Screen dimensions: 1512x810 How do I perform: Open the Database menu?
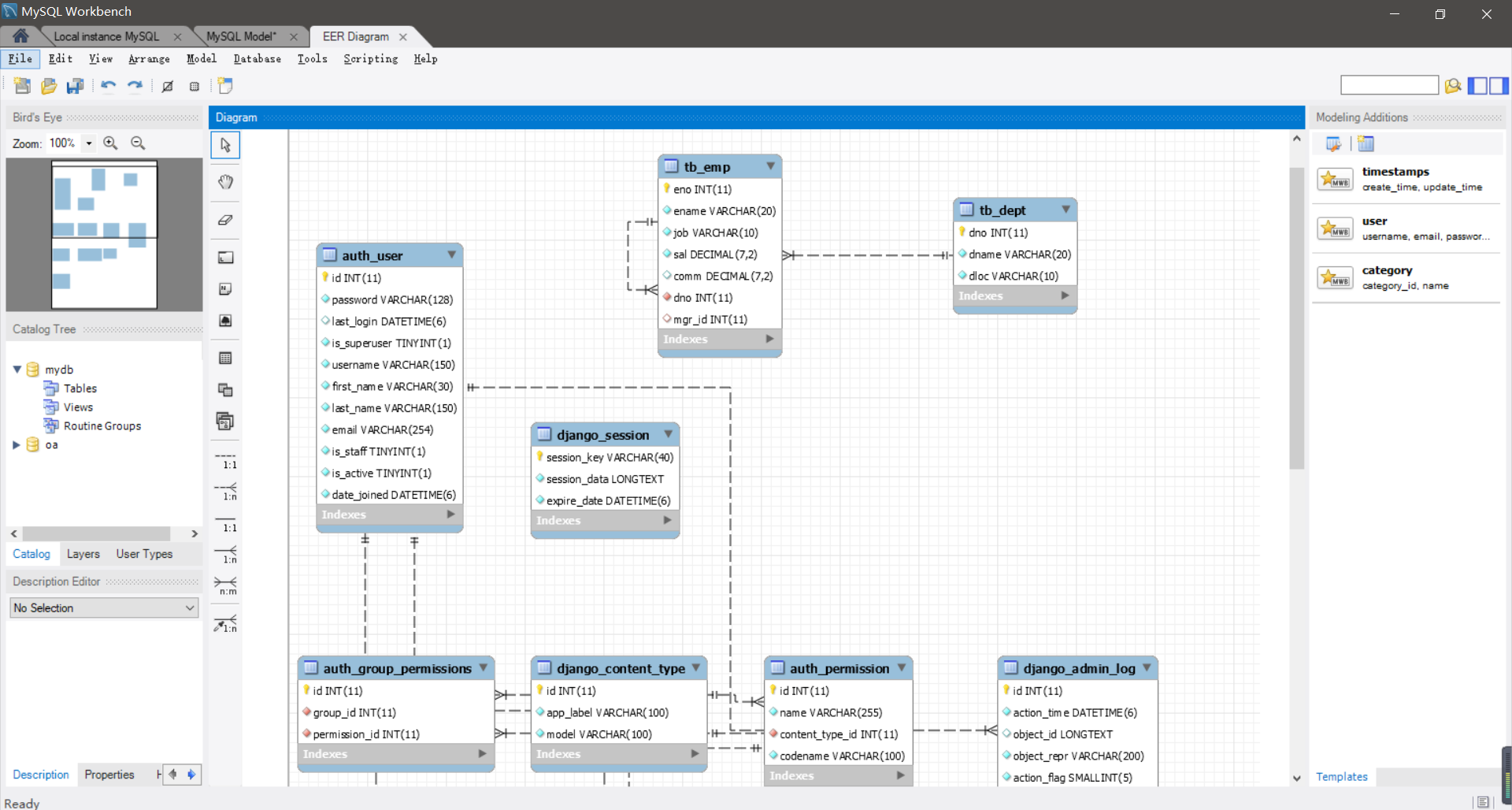click(x=257, y=59)
